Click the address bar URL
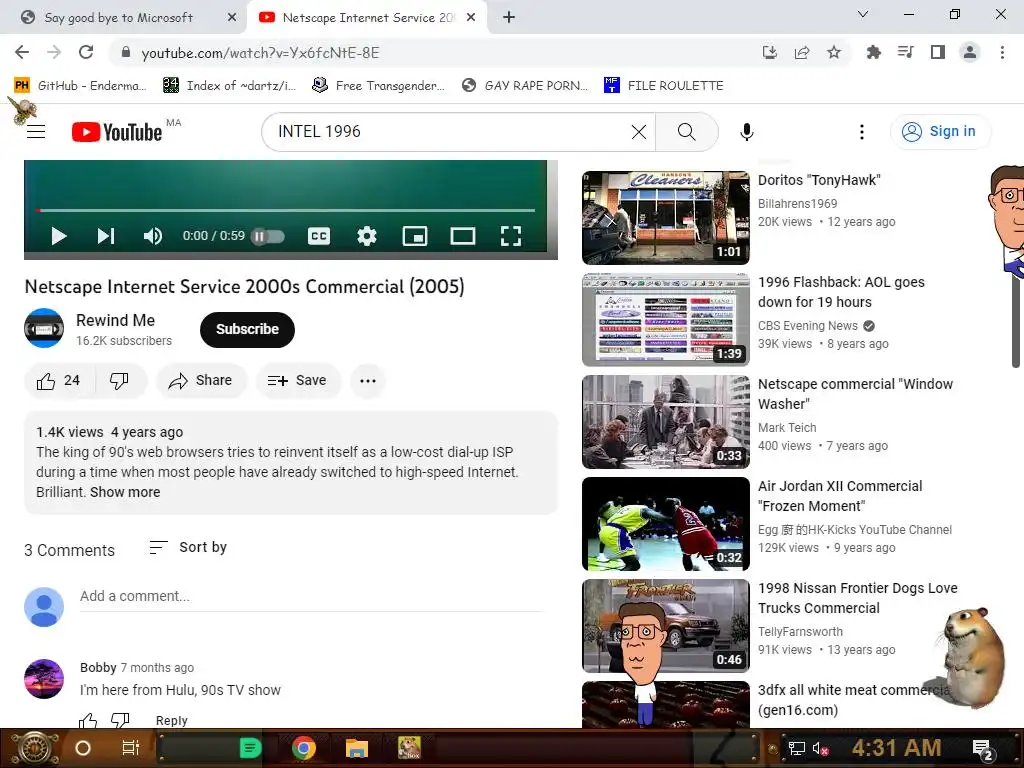The image size is (1024, 768). 260,53
